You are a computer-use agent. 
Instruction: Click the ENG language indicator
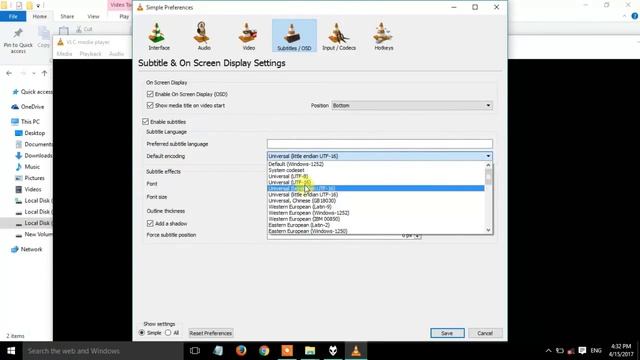tap(596, 351)
